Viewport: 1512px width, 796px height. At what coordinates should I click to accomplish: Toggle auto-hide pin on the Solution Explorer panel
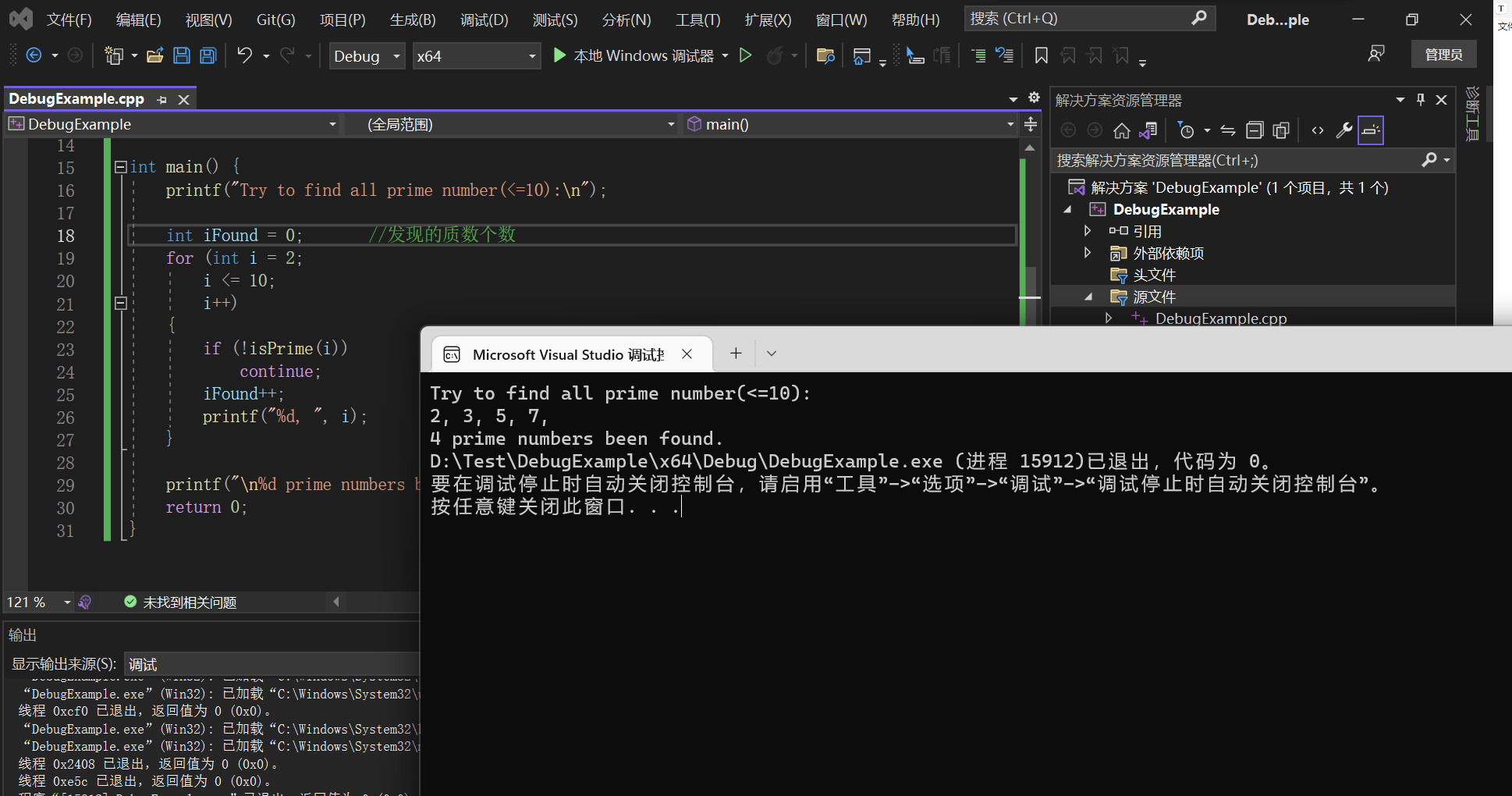(1421, 99)
